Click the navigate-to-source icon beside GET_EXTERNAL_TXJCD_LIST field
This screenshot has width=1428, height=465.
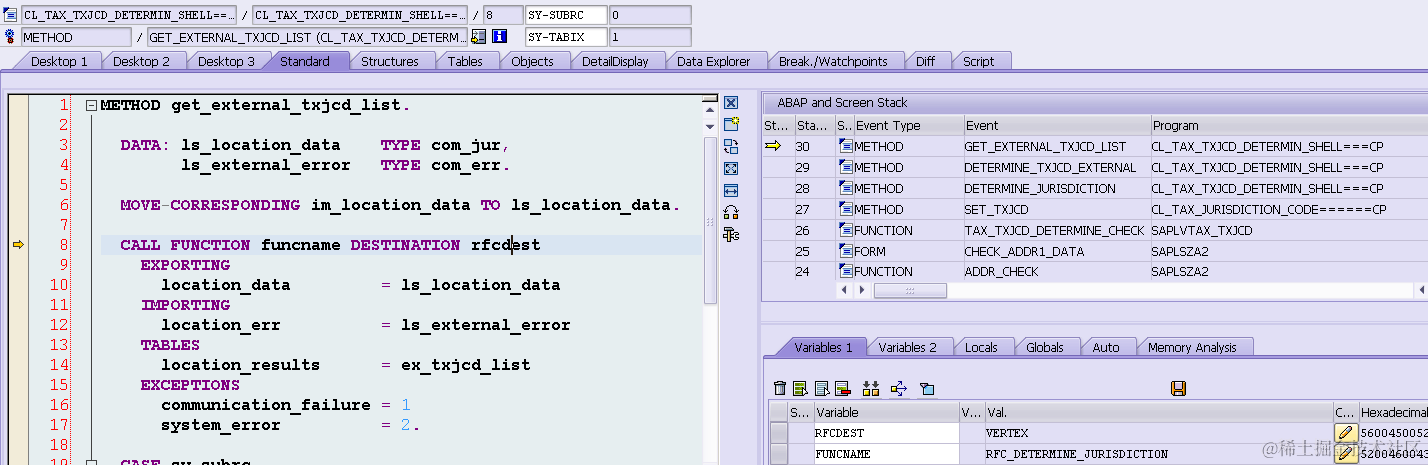click(479, 37)
